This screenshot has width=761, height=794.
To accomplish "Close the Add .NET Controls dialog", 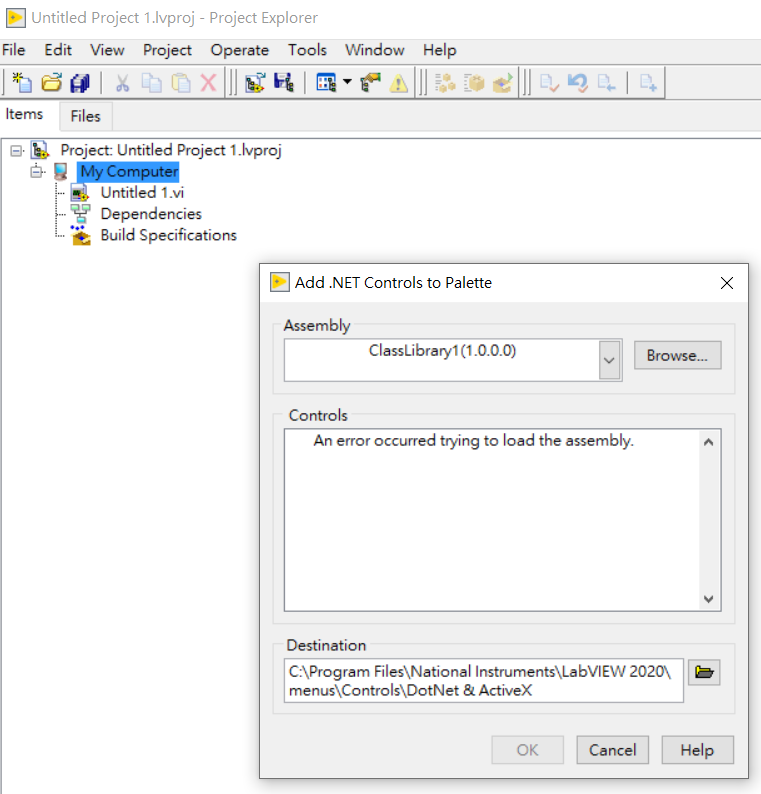I will point(727,283).
